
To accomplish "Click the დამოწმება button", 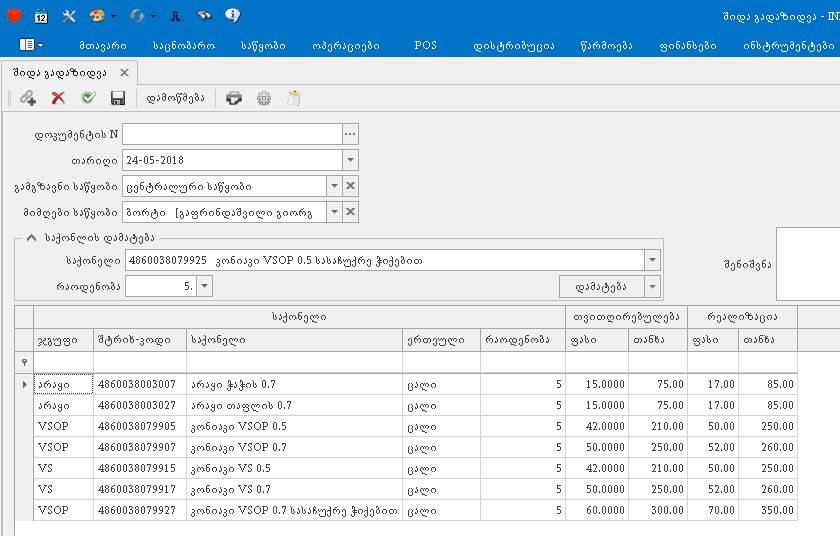I will [176, 98].
